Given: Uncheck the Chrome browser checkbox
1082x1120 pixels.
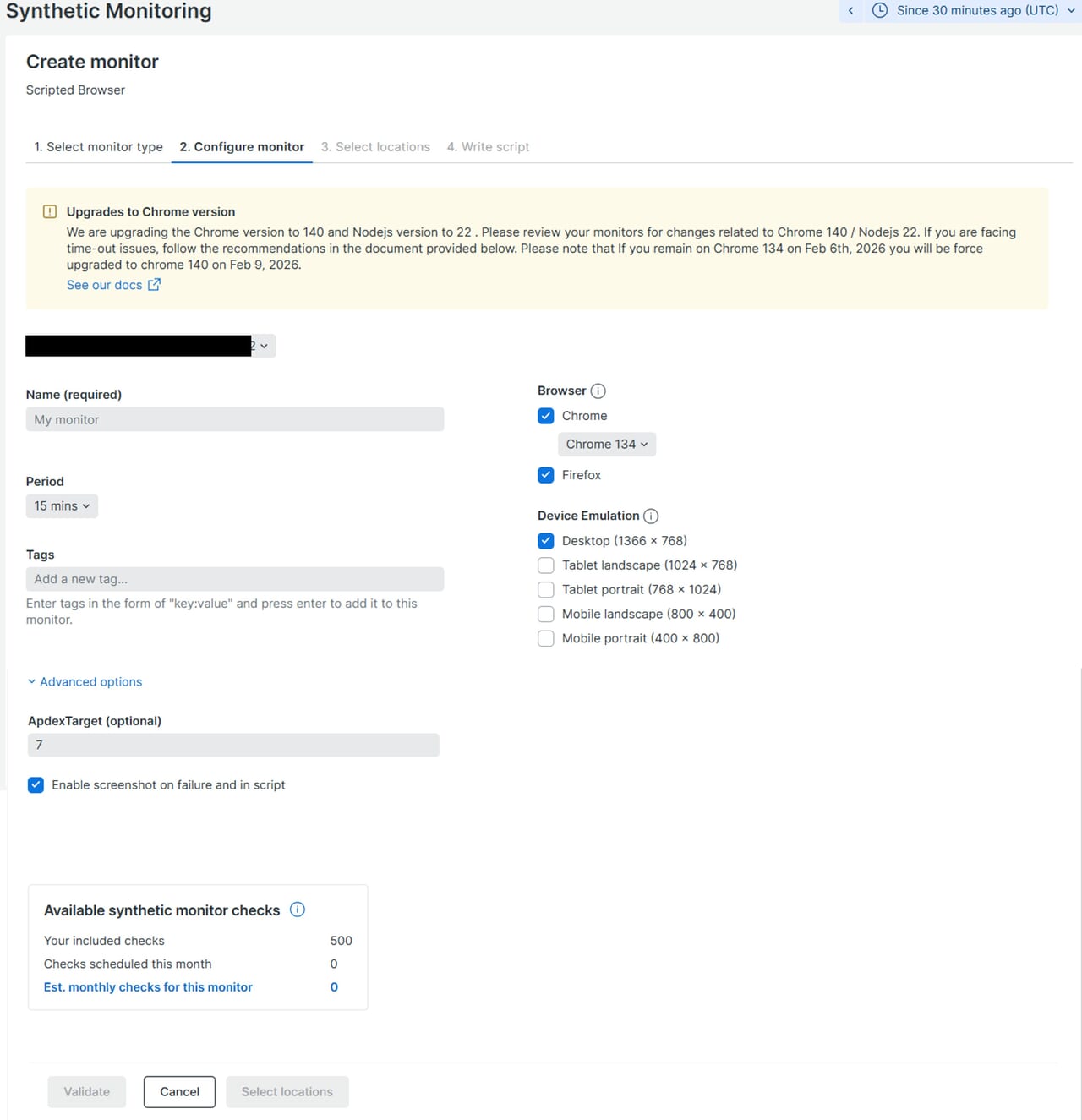Looking at the screenshot, I should pos(546,416).
